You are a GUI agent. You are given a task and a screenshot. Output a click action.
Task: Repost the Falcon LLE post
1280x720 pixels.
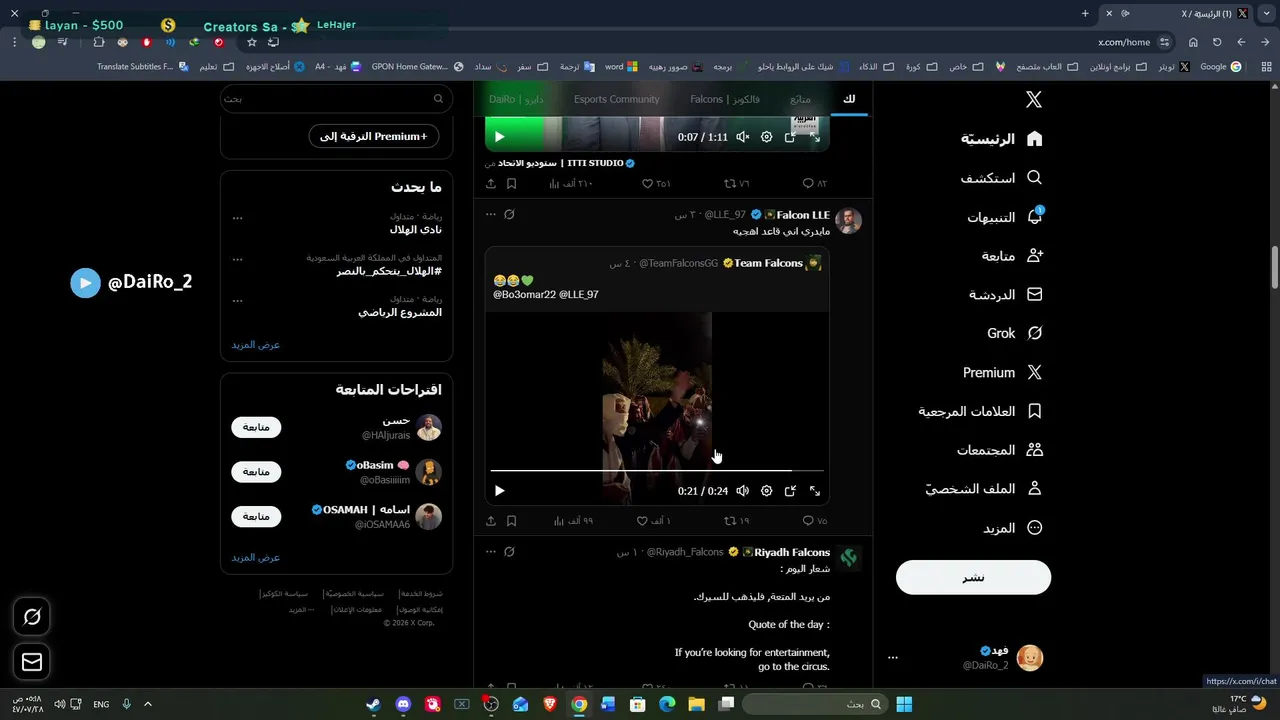click(x=736, y=521)
